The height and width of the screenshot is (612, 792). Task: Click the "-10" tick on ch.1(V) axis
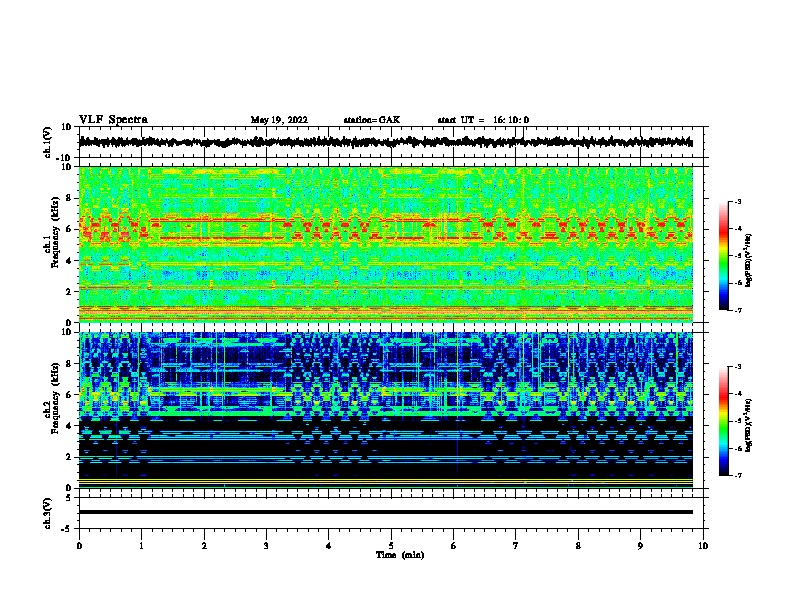(x=65, y=158)
